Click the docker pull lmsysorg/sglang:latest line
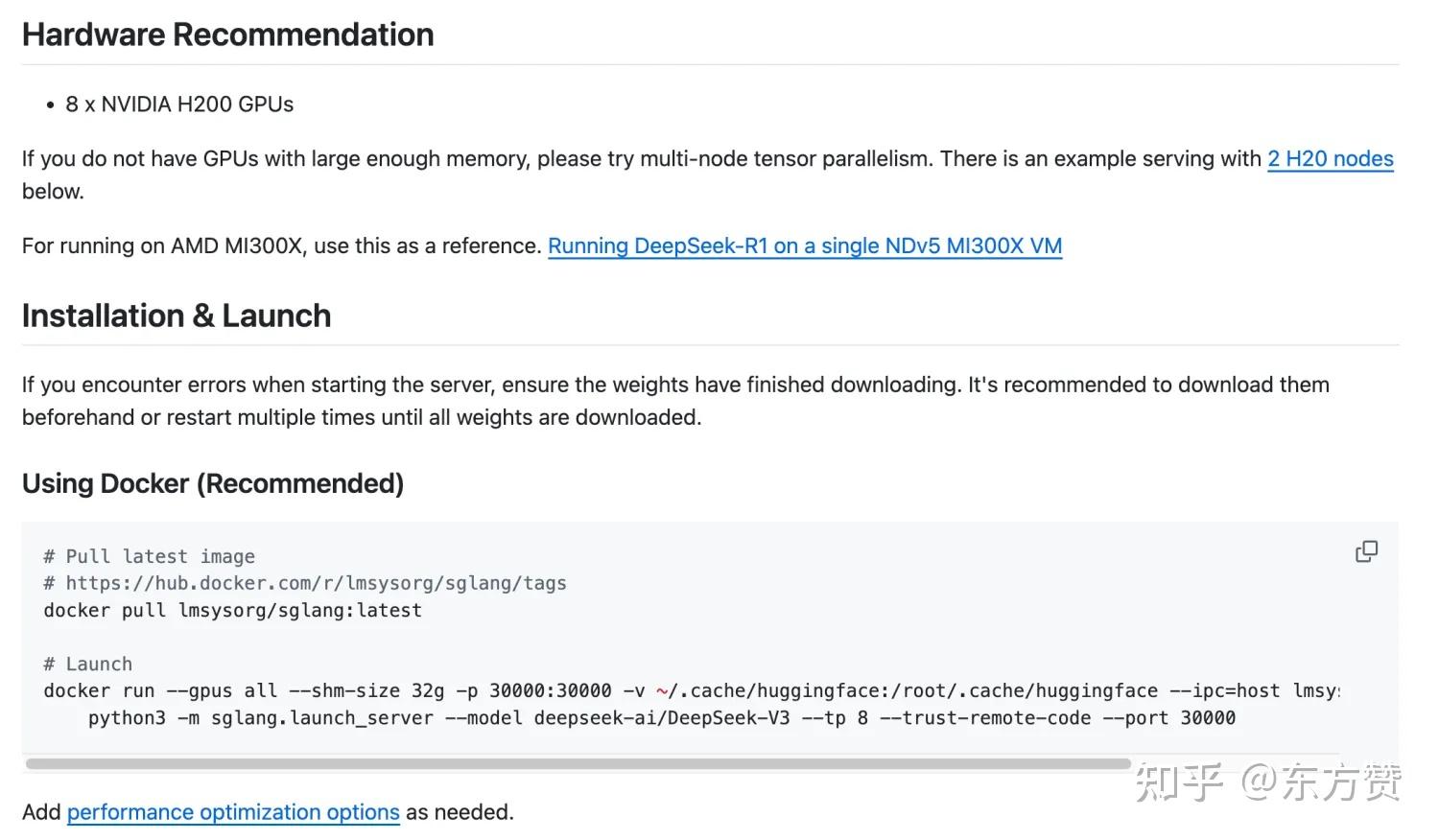1439x840 pixels. (232, 611)
